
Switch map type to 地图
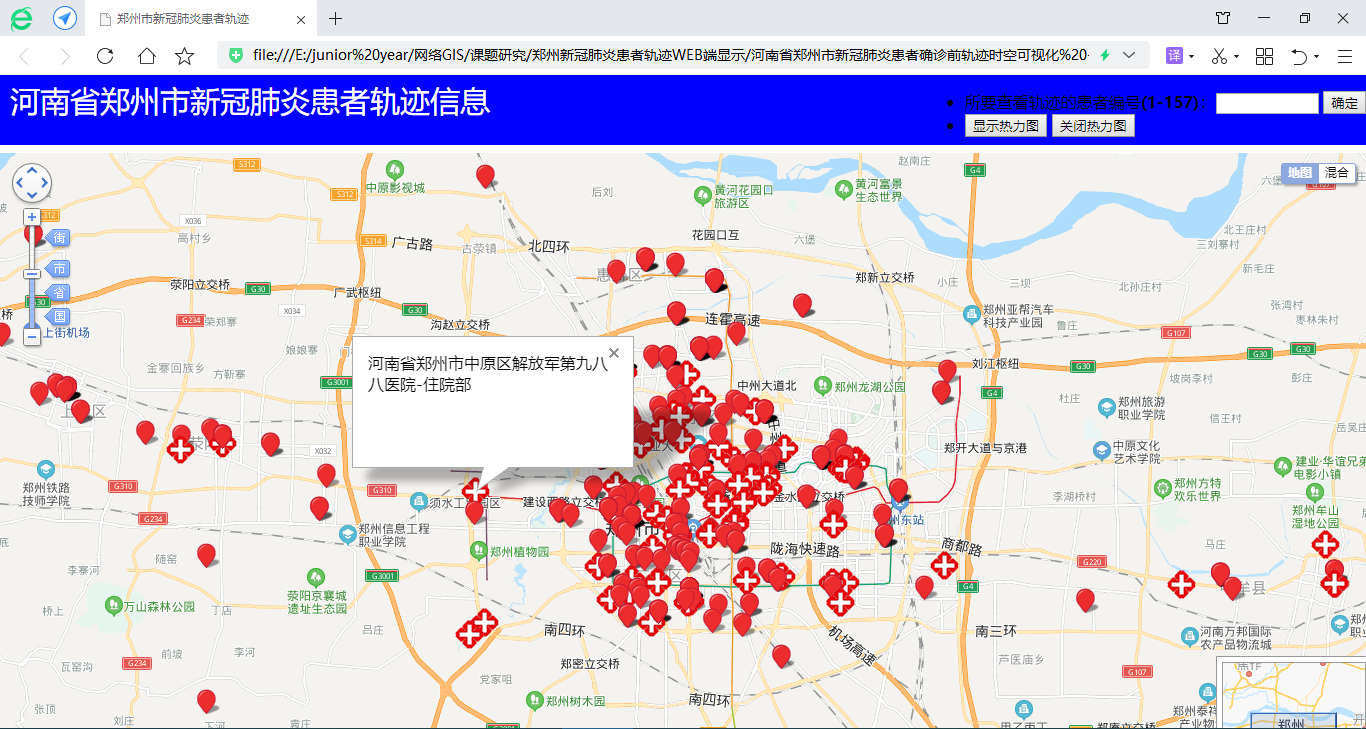click(x=1300, y=173)
